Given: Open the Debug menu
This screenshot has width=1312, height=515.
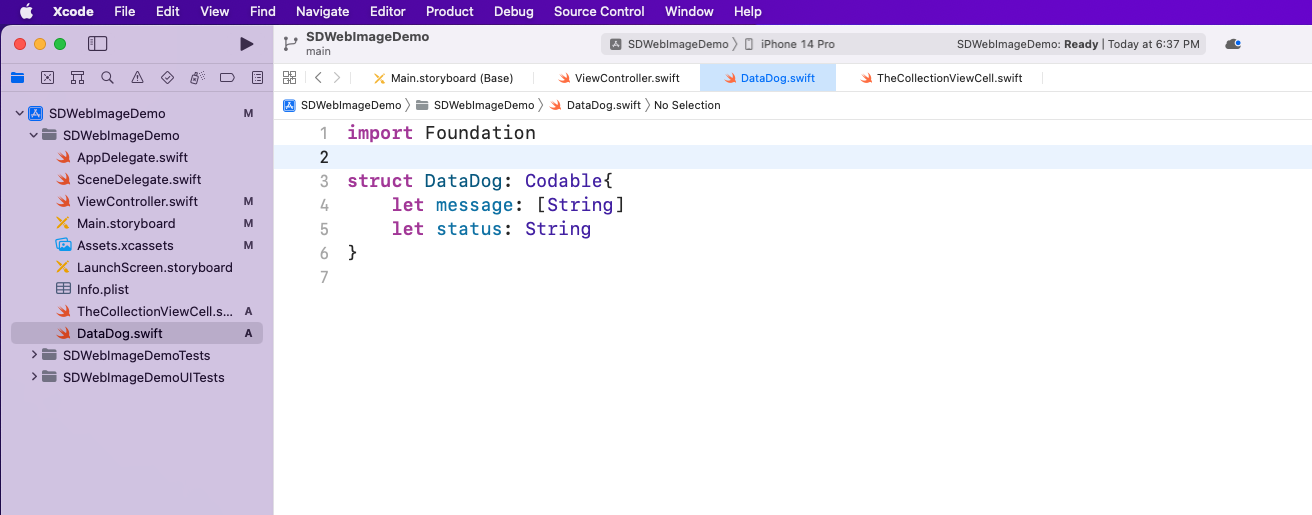Looking at the screenshot, I should (514, 12).
